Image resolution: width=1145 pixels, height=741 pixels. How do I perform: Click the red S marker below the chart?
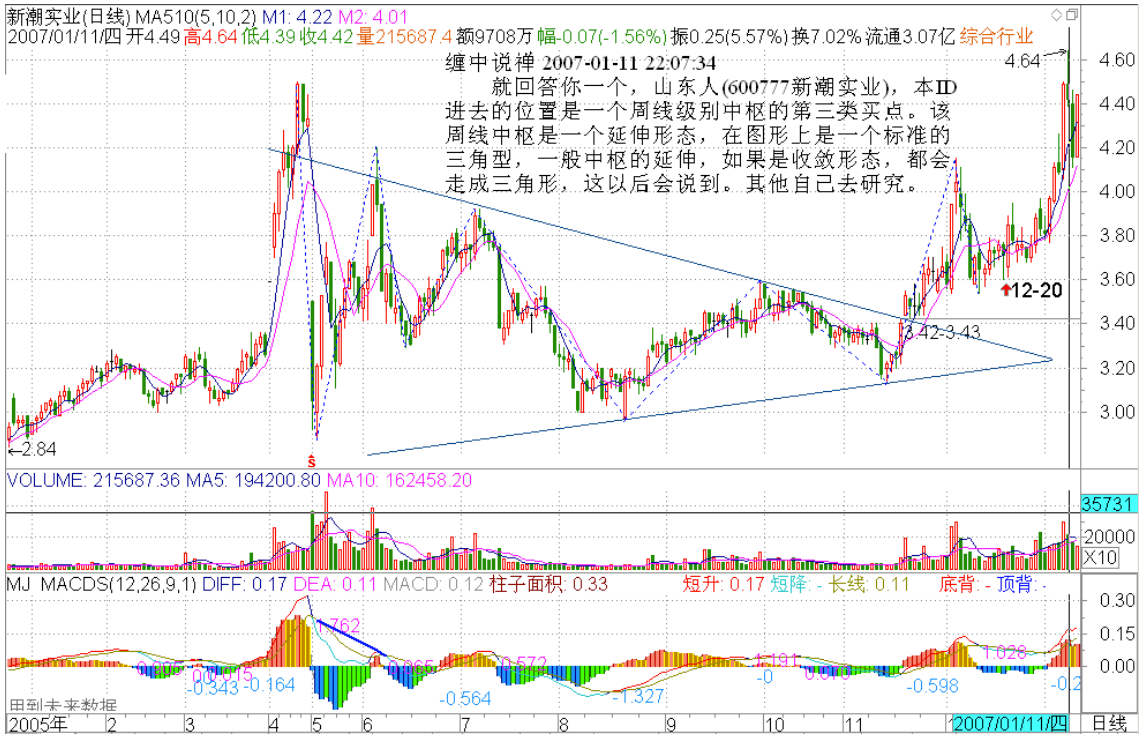[312, 461]
